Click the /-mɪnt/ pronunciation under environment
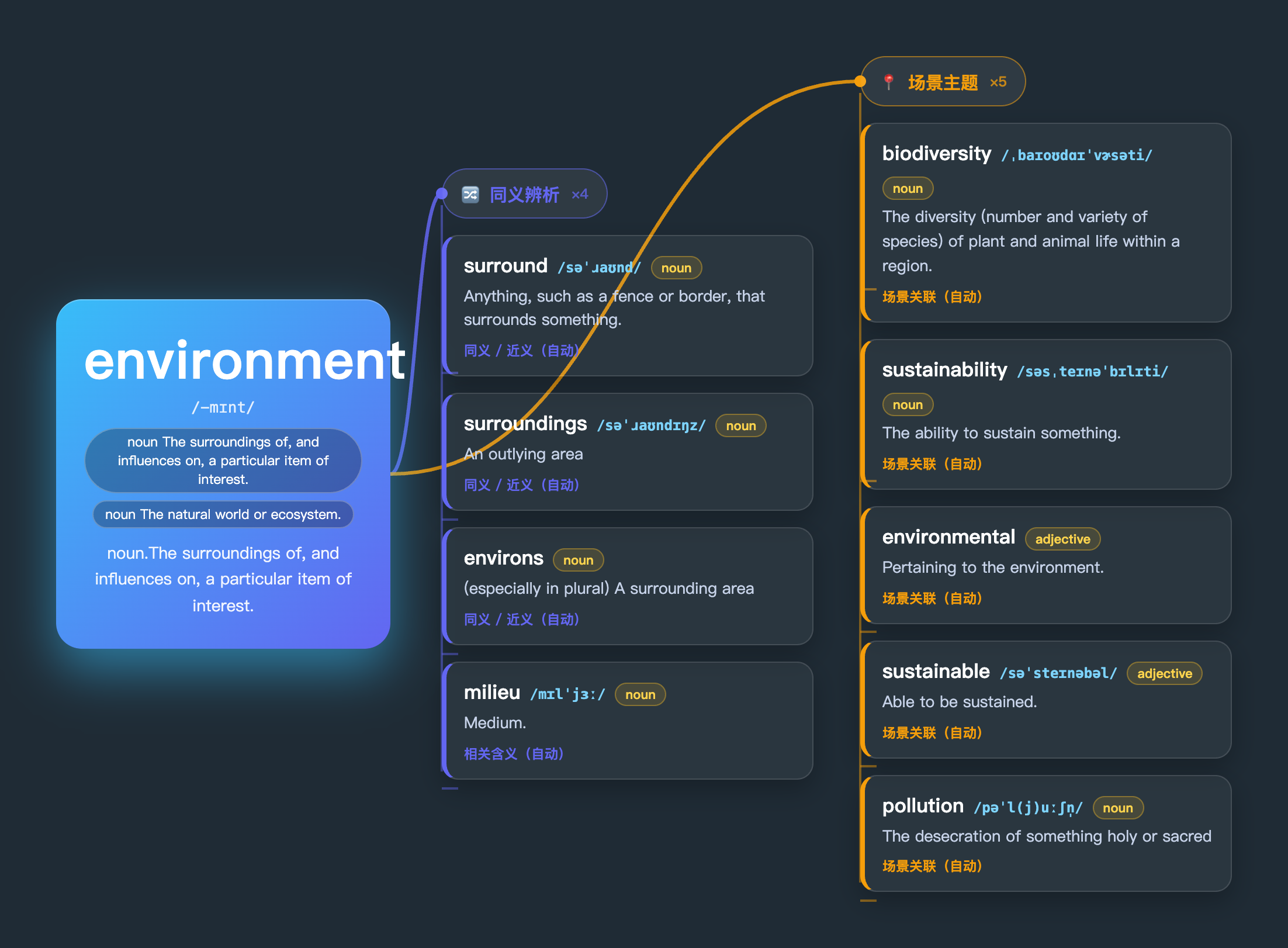 pyautogui.click(x=223, y=407)
